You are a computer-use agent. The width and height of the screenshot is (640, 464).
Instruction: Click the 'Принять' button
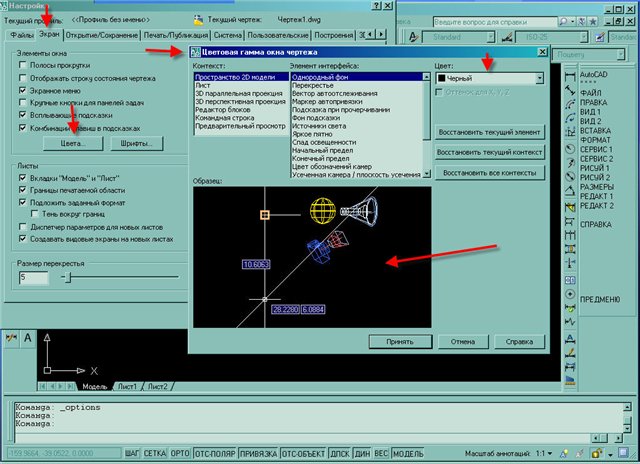(400, 342)
